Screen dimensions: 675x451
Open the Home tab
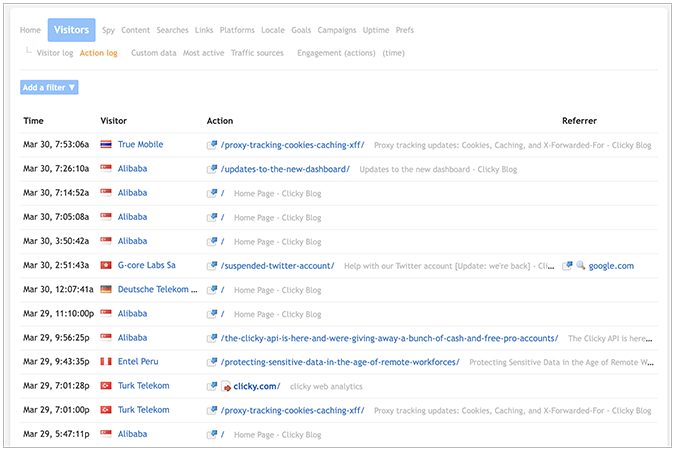coord(30,30)
